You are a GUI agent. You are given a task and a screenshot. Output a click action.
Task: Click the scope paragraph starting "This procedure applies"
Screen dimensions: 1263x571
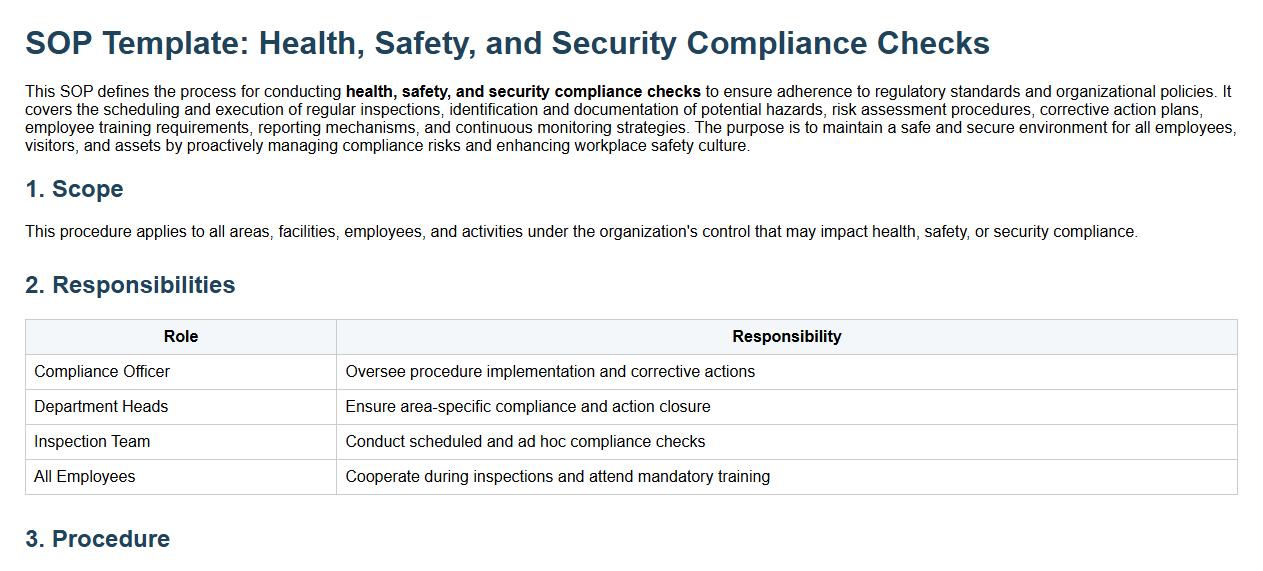tap(581, 232)
